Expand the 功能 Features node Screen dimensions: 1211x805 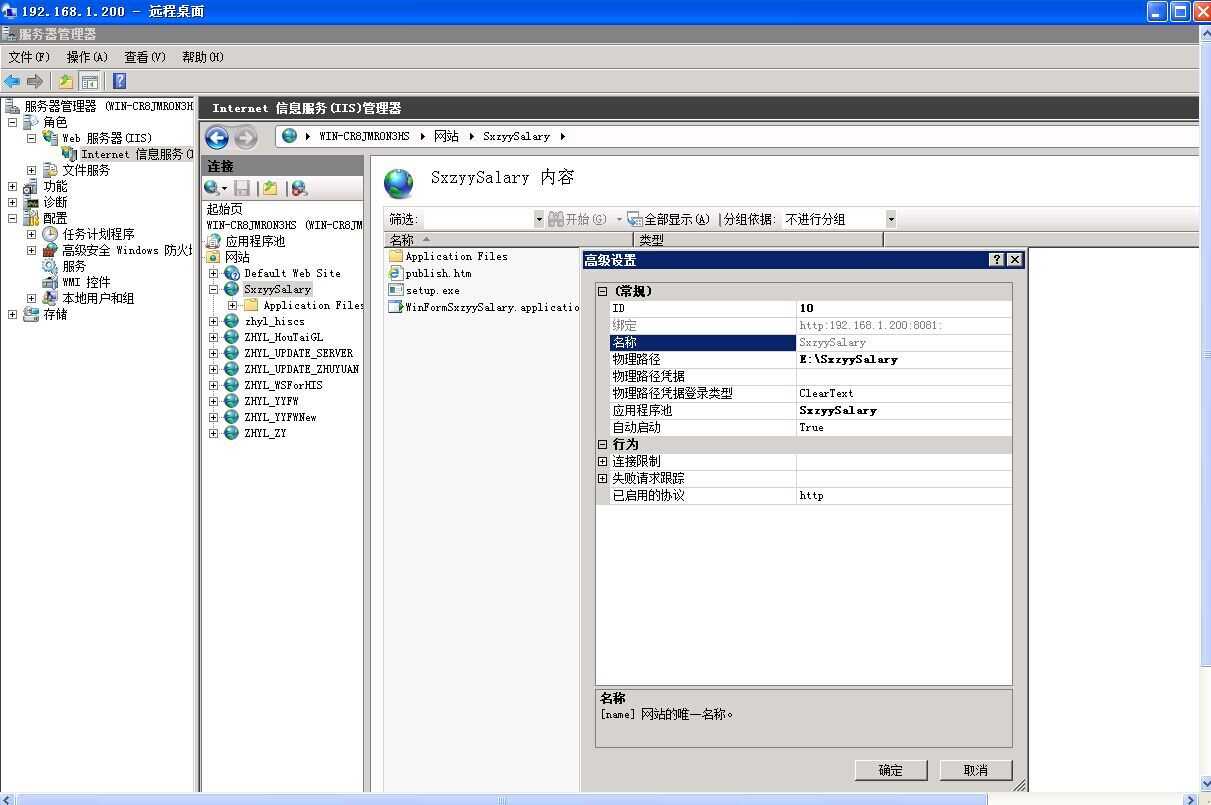[x=12, y=186]
